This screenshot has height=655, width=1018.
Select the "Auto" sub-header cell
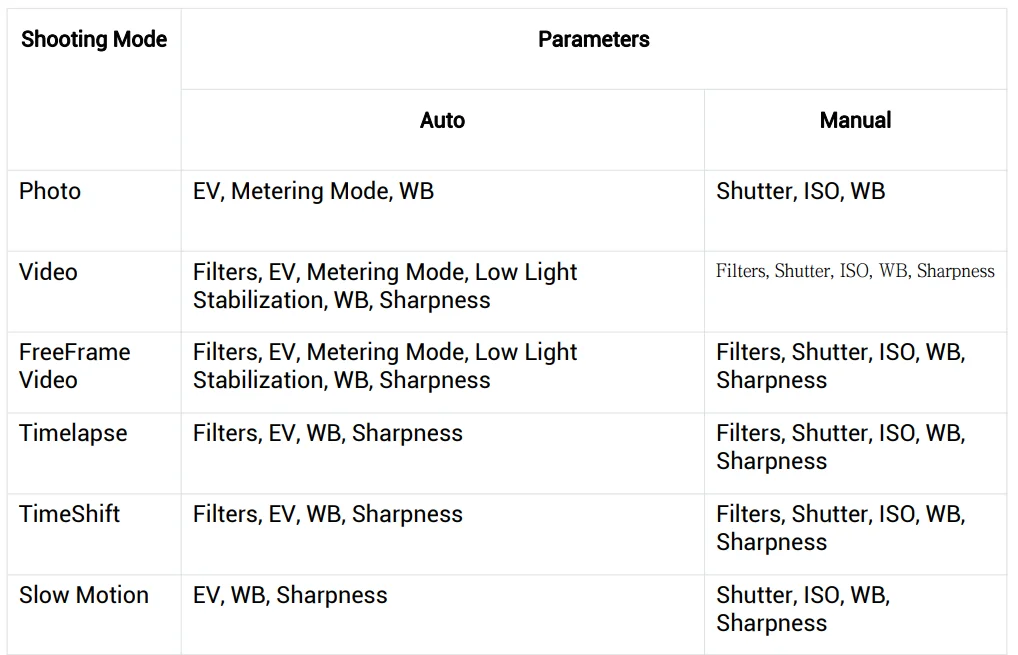442,121
